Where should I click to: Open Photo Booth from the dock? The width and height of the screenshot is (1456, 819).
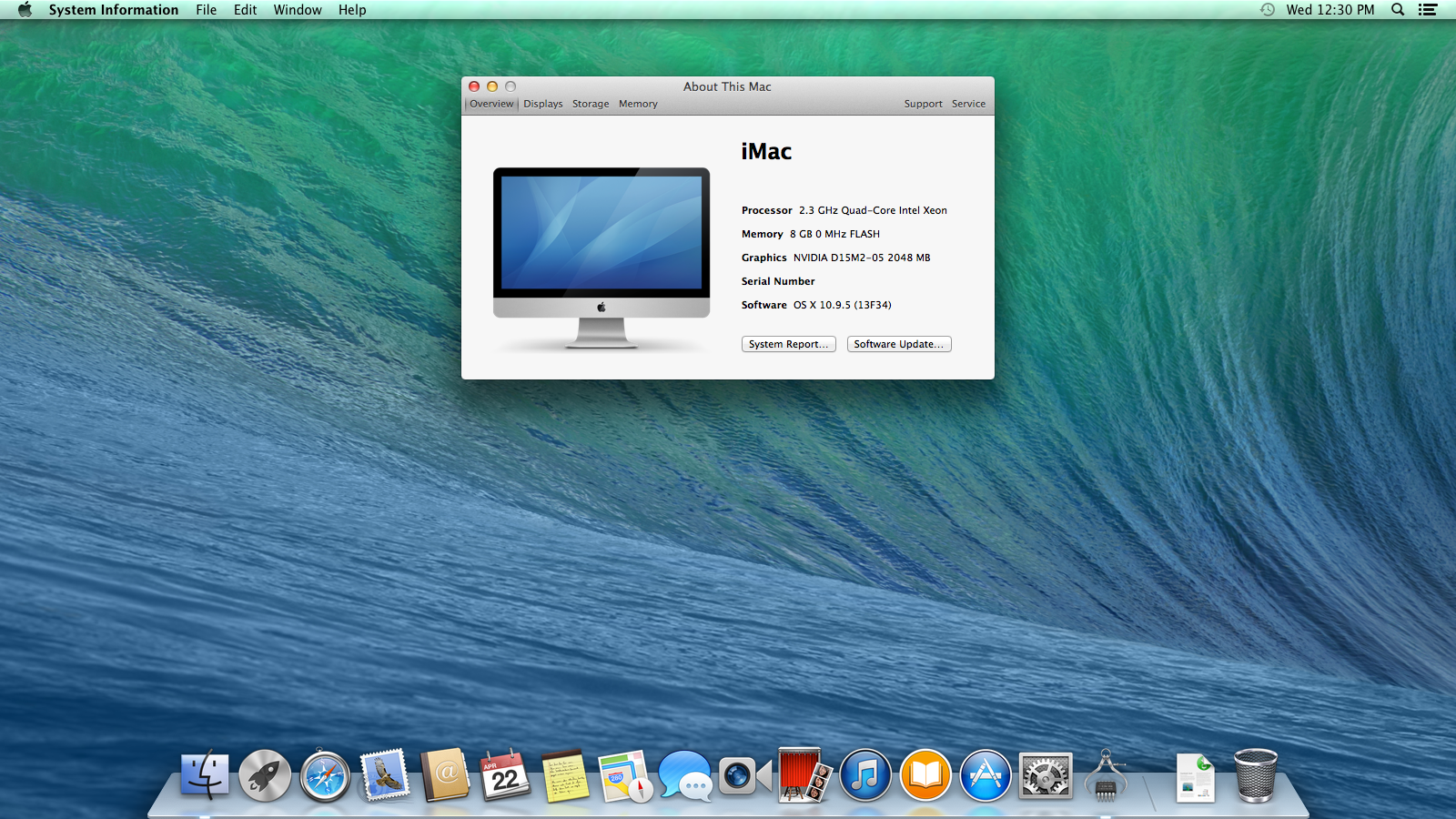tap(804, 776)
